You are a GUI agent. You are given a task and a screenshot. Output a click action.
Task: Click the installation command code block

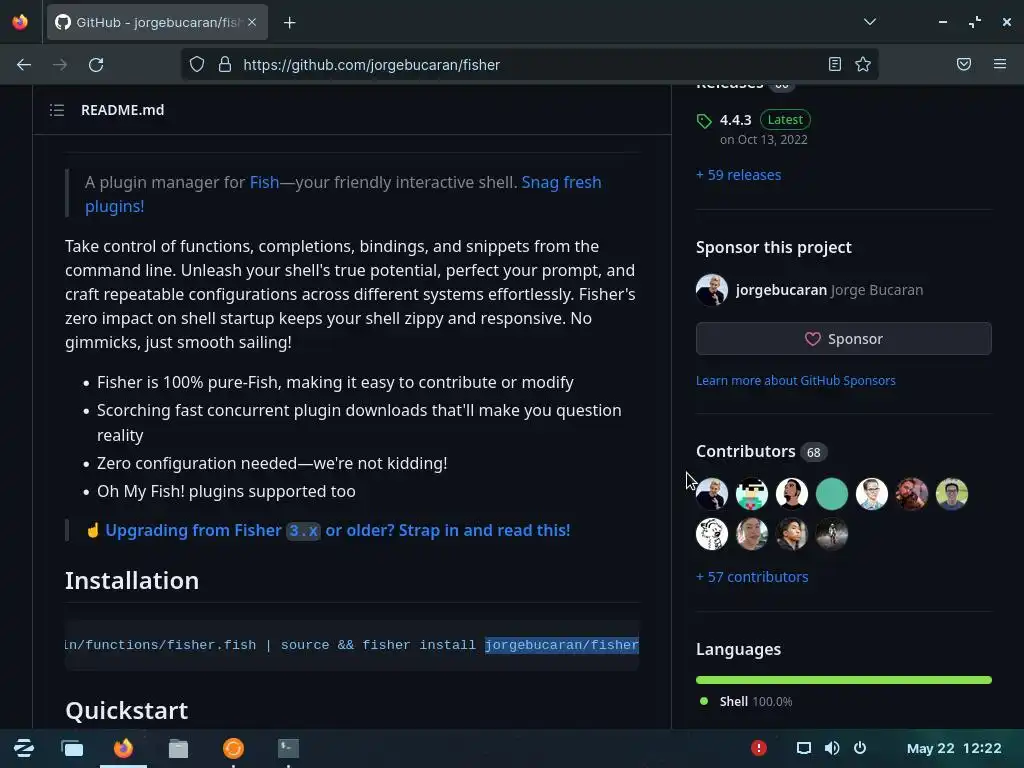(x=352, y=645)
